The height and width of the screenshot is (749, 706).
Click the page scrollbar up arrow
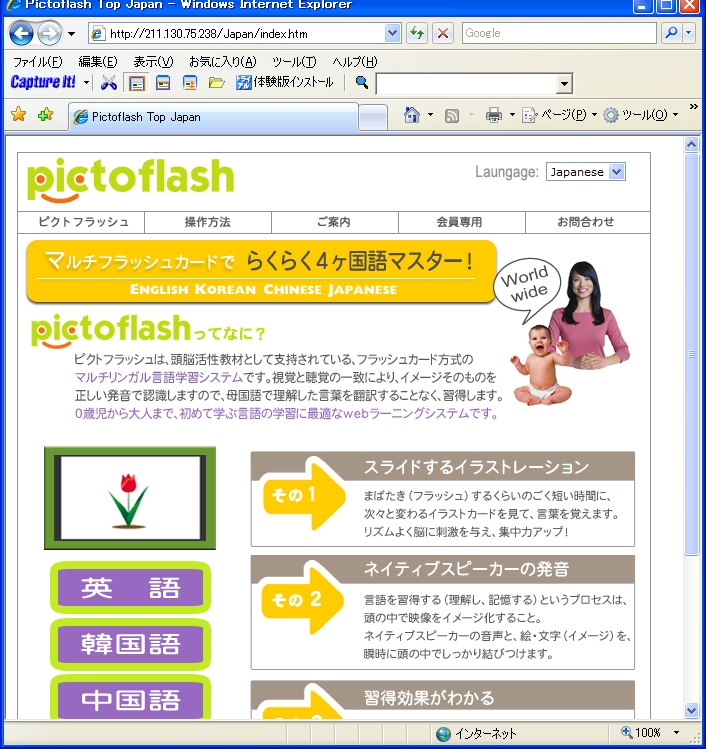(x=691, y=144)
